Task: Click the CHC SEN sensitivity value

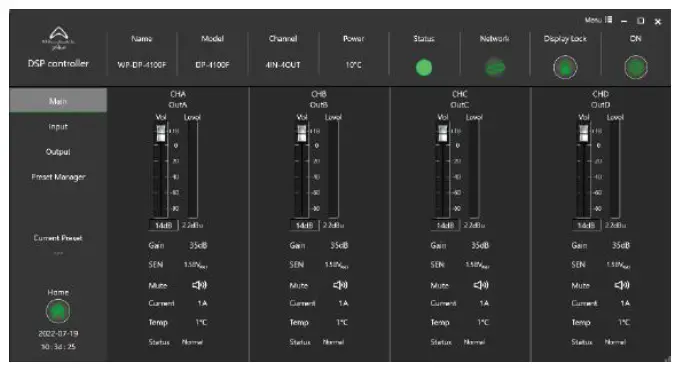Action: [x=477, y=265]
